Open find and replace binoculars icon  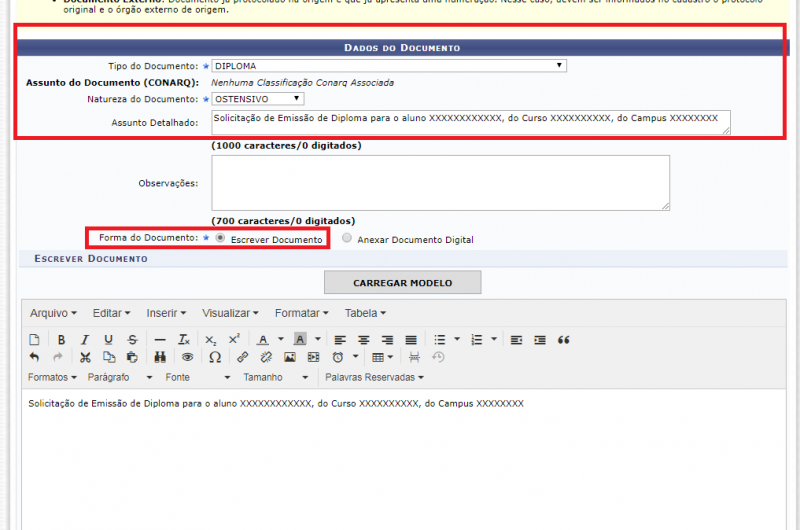click(x=160, y=357)
